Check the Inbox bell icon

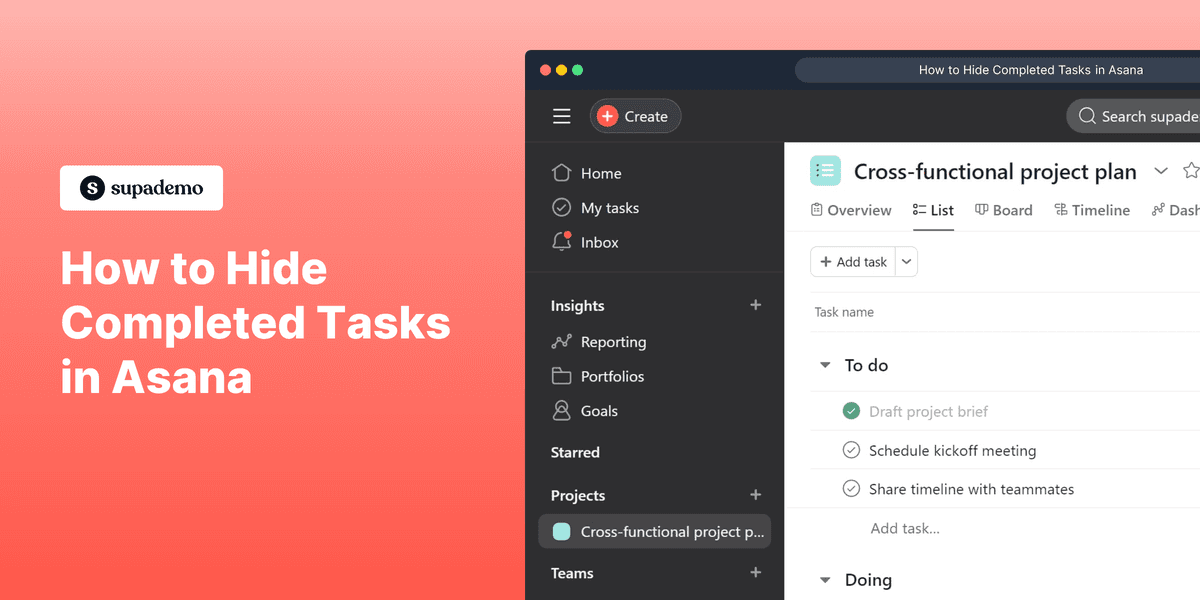(563, 241)
